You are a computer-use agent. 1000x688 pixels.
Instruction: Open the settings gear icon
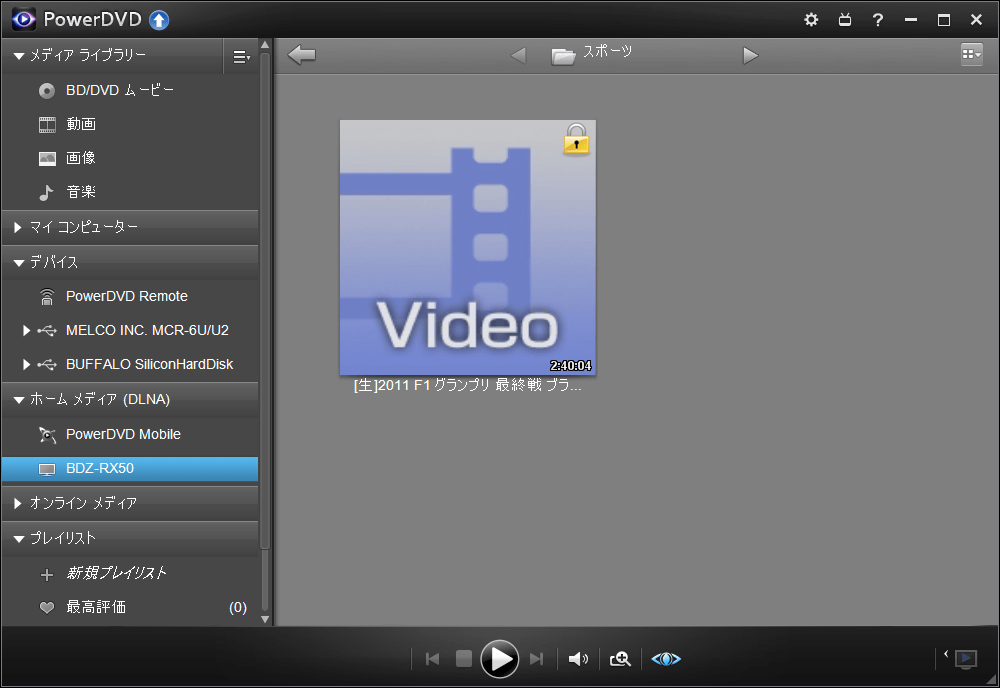811,20
